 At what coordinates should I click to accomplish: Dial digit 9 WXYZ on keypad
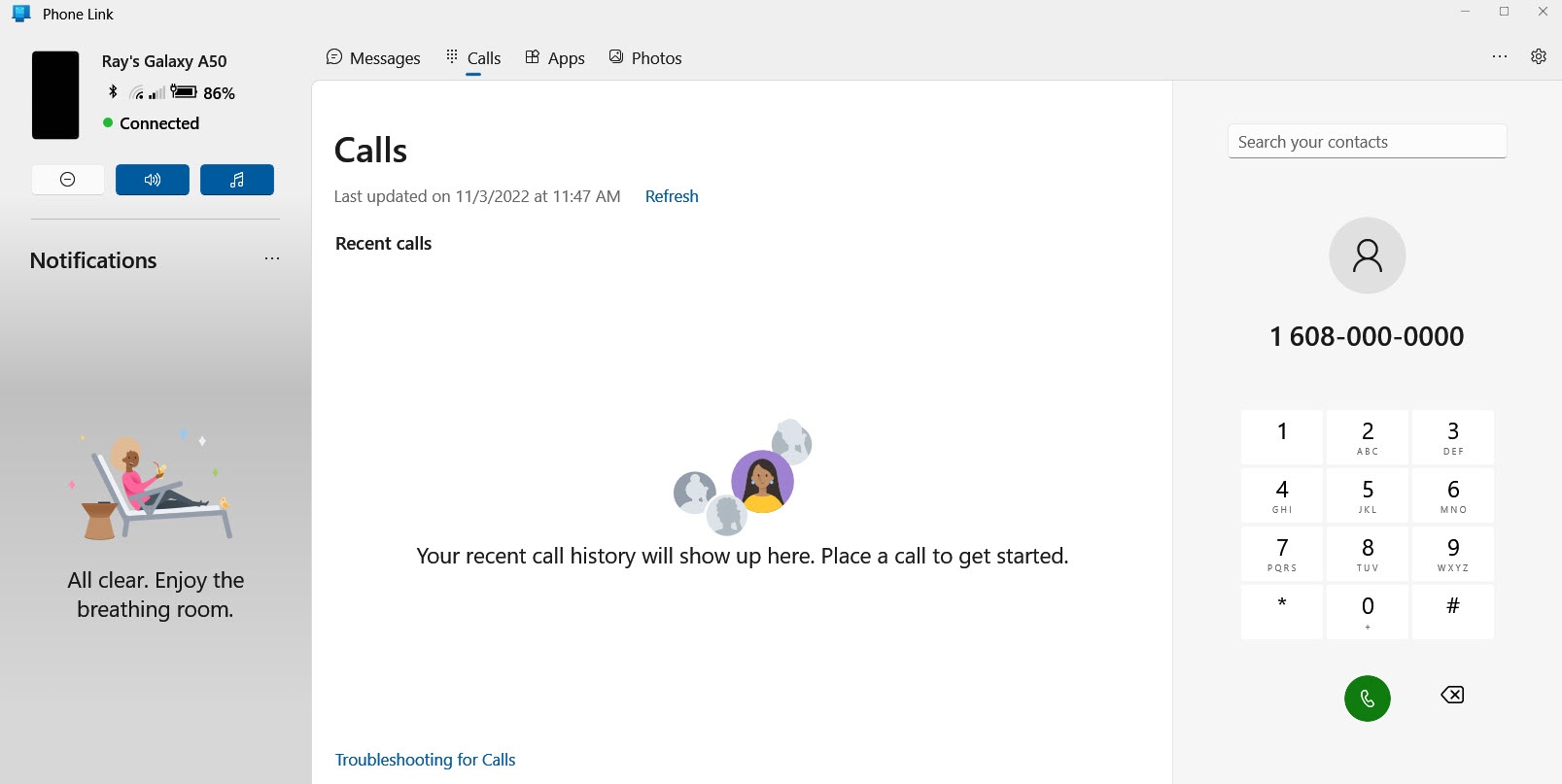pos(1453,554)
